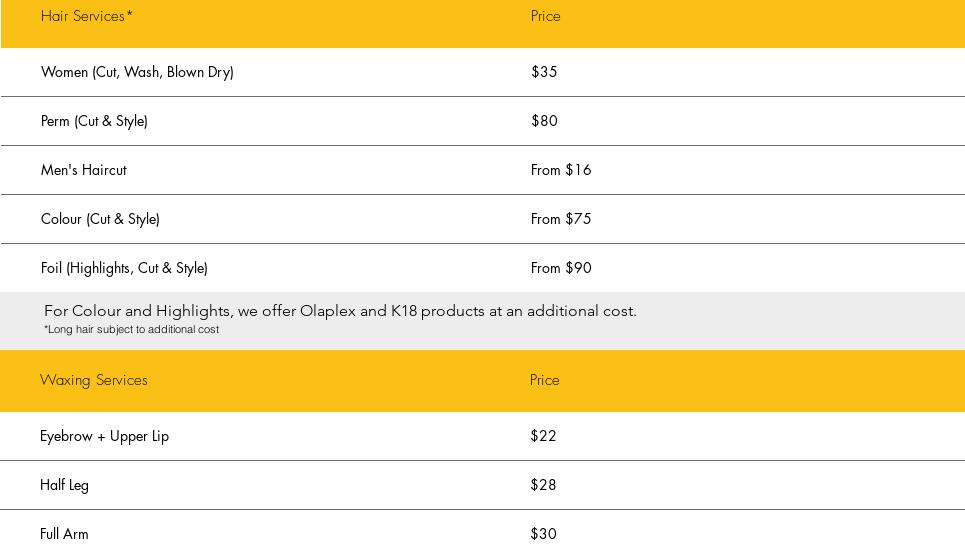Click the Women (Cut, Wash, Blown Dry) row
965x550 pixels.
point(137,72)
